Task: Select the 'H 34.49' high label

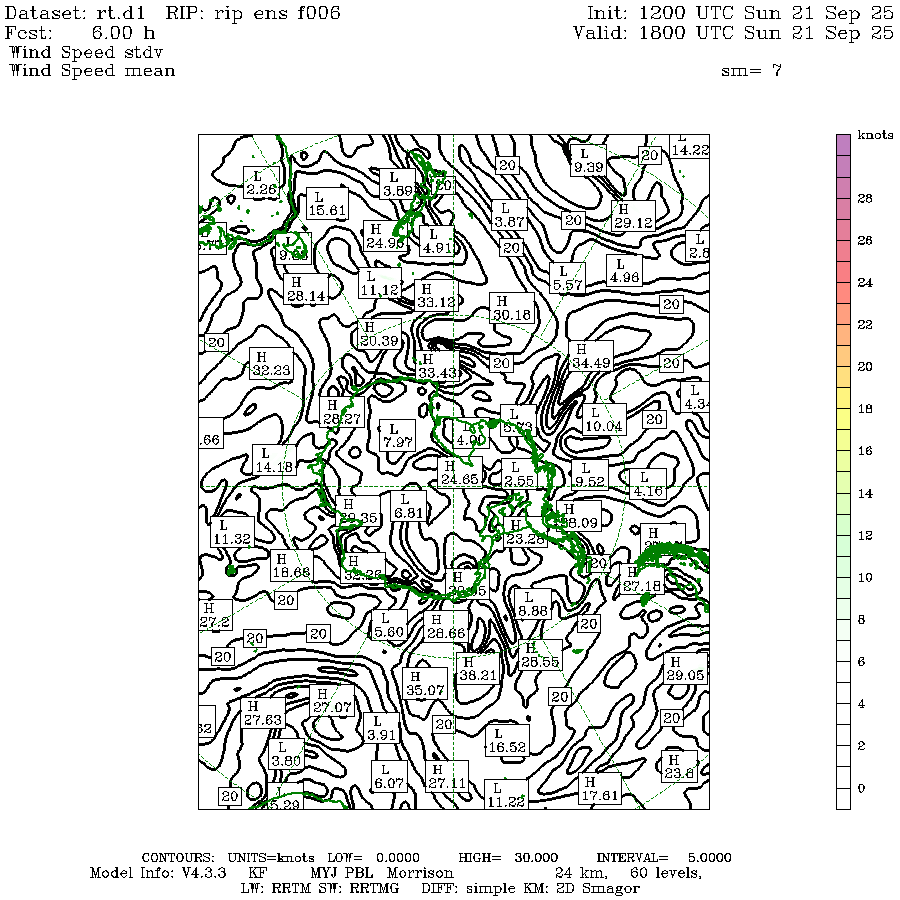Action: click(591, 356)
